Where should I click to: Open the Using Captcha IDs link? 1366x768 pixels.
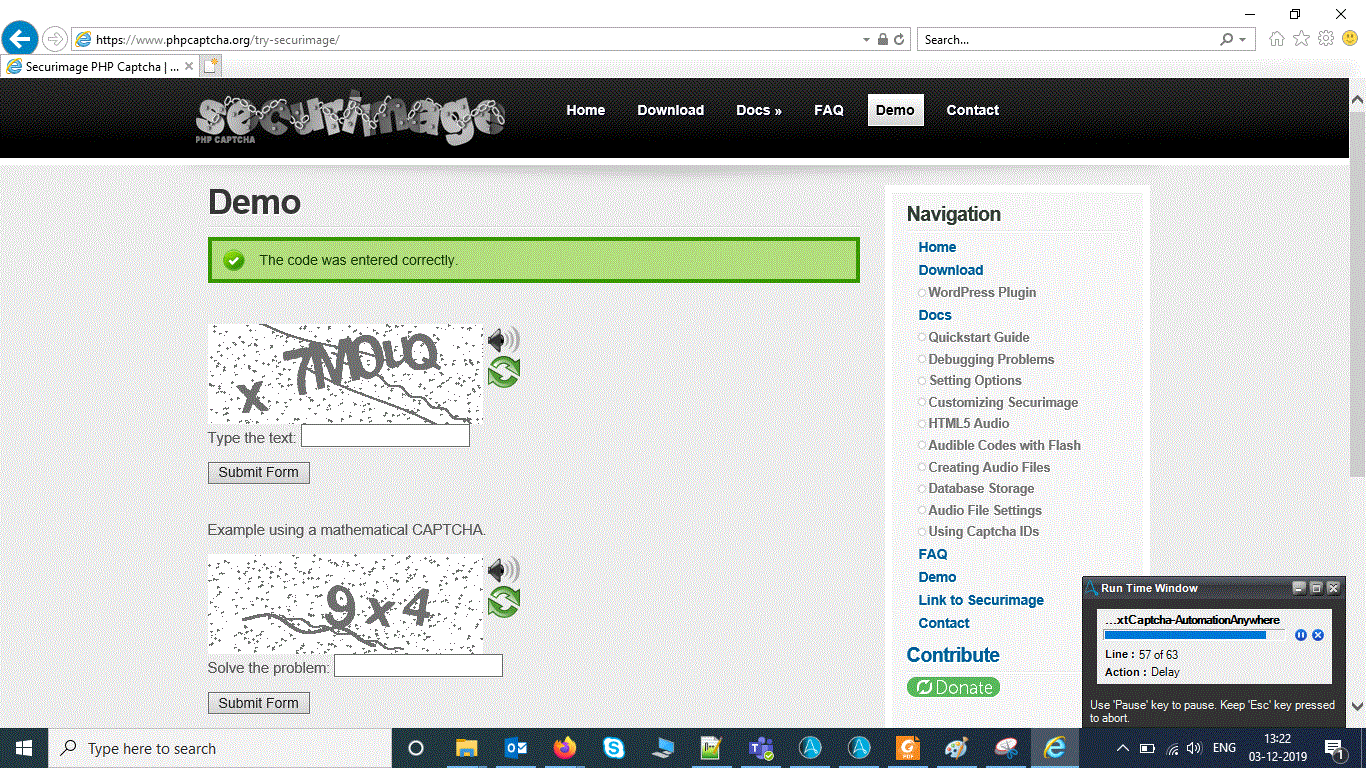(984, 531)
